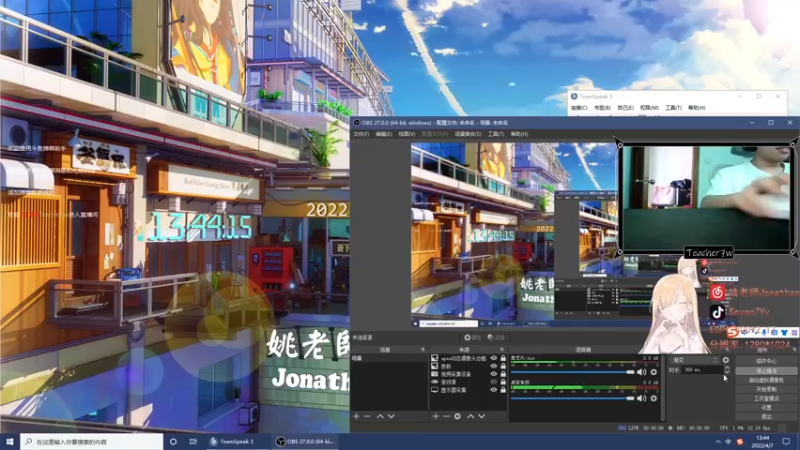Open the first mixer channel settings gear
This screenshot has height=450, width=800.
(x=654, y=372)
